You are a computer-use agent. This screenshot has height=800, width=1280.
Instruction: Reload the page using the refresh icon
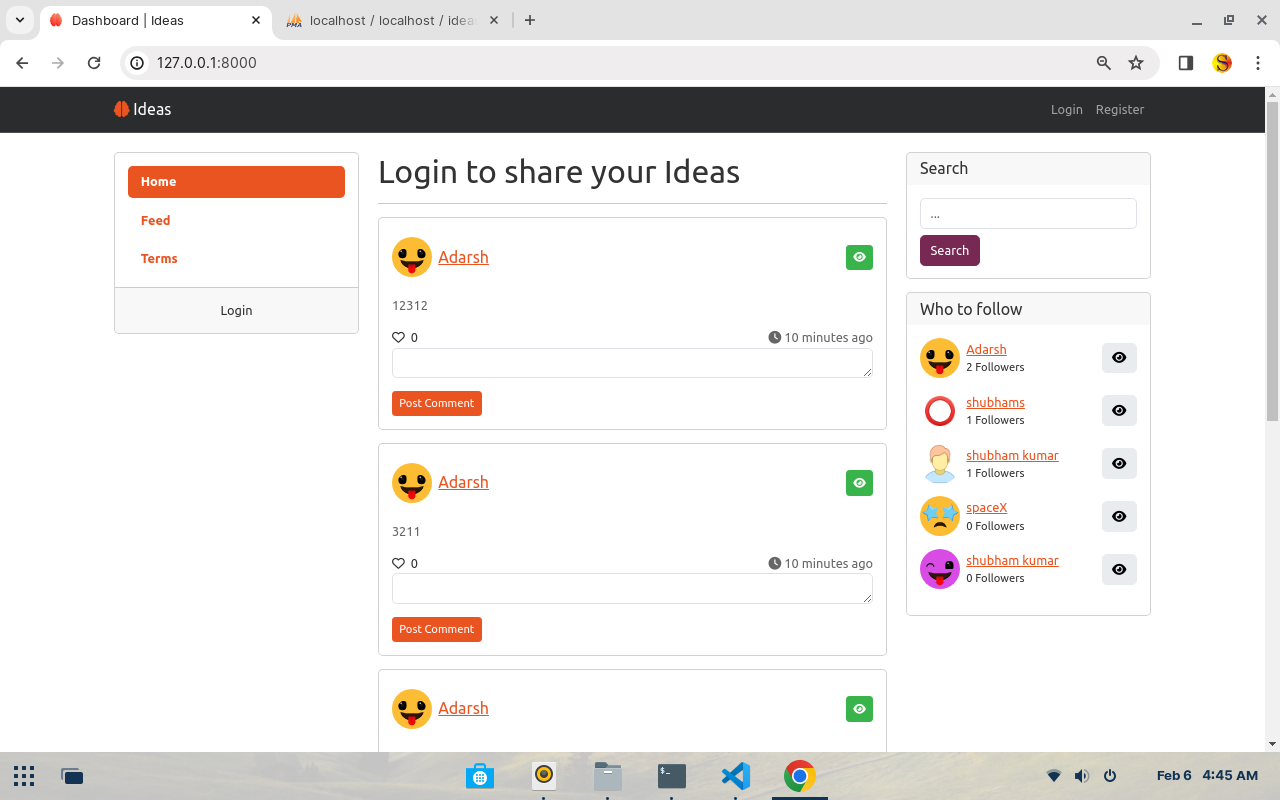tap(94, 63)
